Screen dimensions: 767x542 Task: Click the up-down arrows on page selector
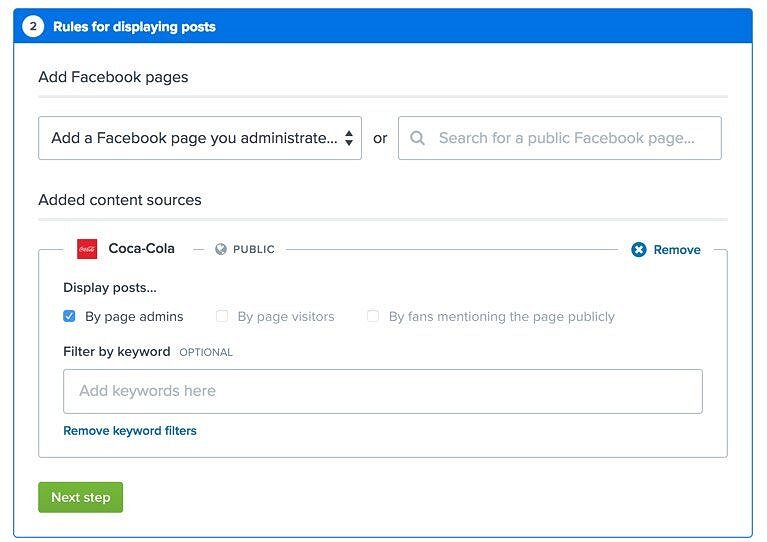[349, 138]
